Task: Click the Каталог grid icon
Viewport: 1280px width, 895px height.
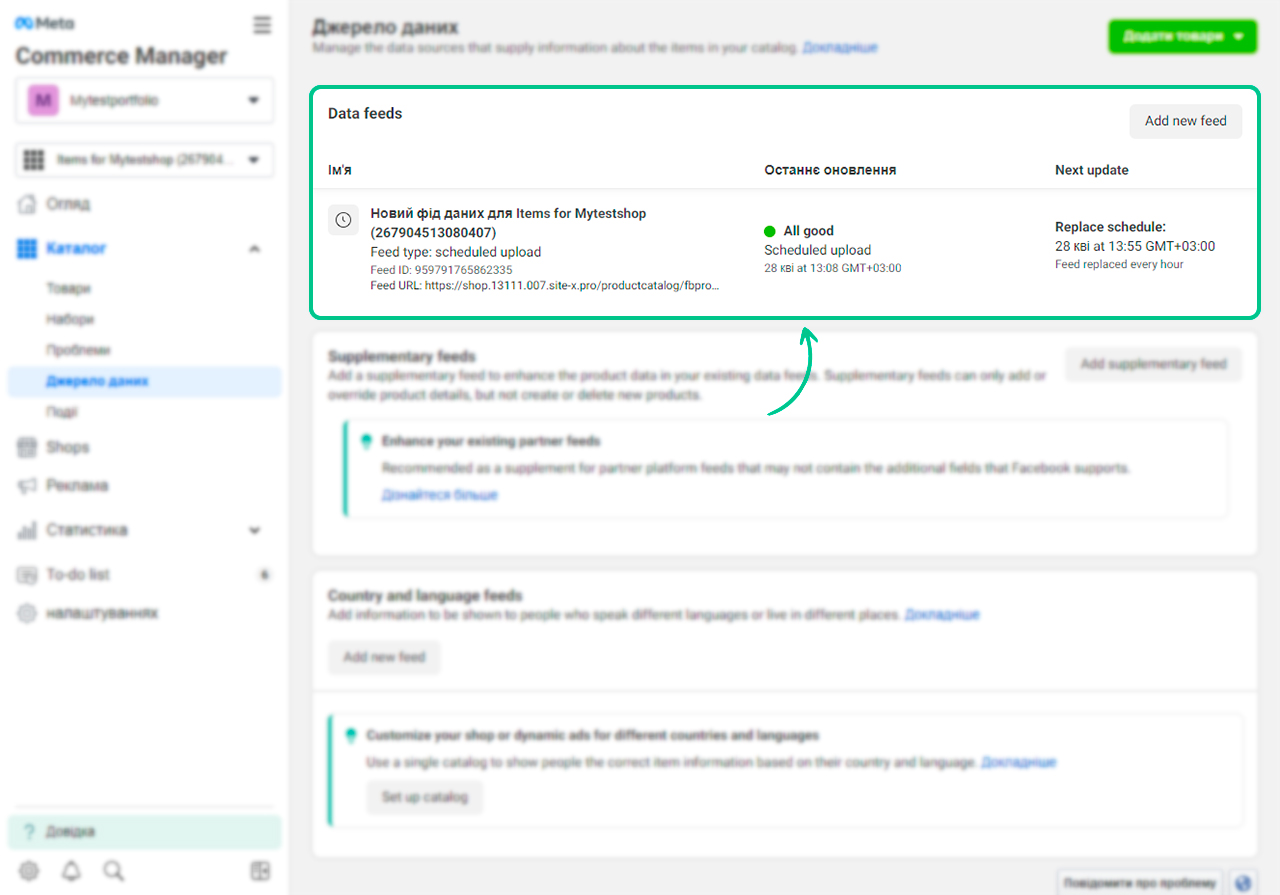Action: tap(27, 248)
